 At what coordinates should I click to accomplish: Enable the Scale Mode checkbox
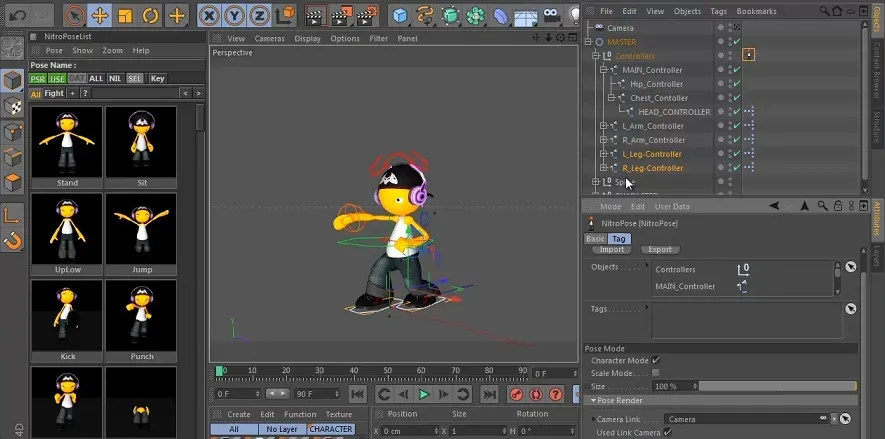pyautogui.click(x=656, y=373)
